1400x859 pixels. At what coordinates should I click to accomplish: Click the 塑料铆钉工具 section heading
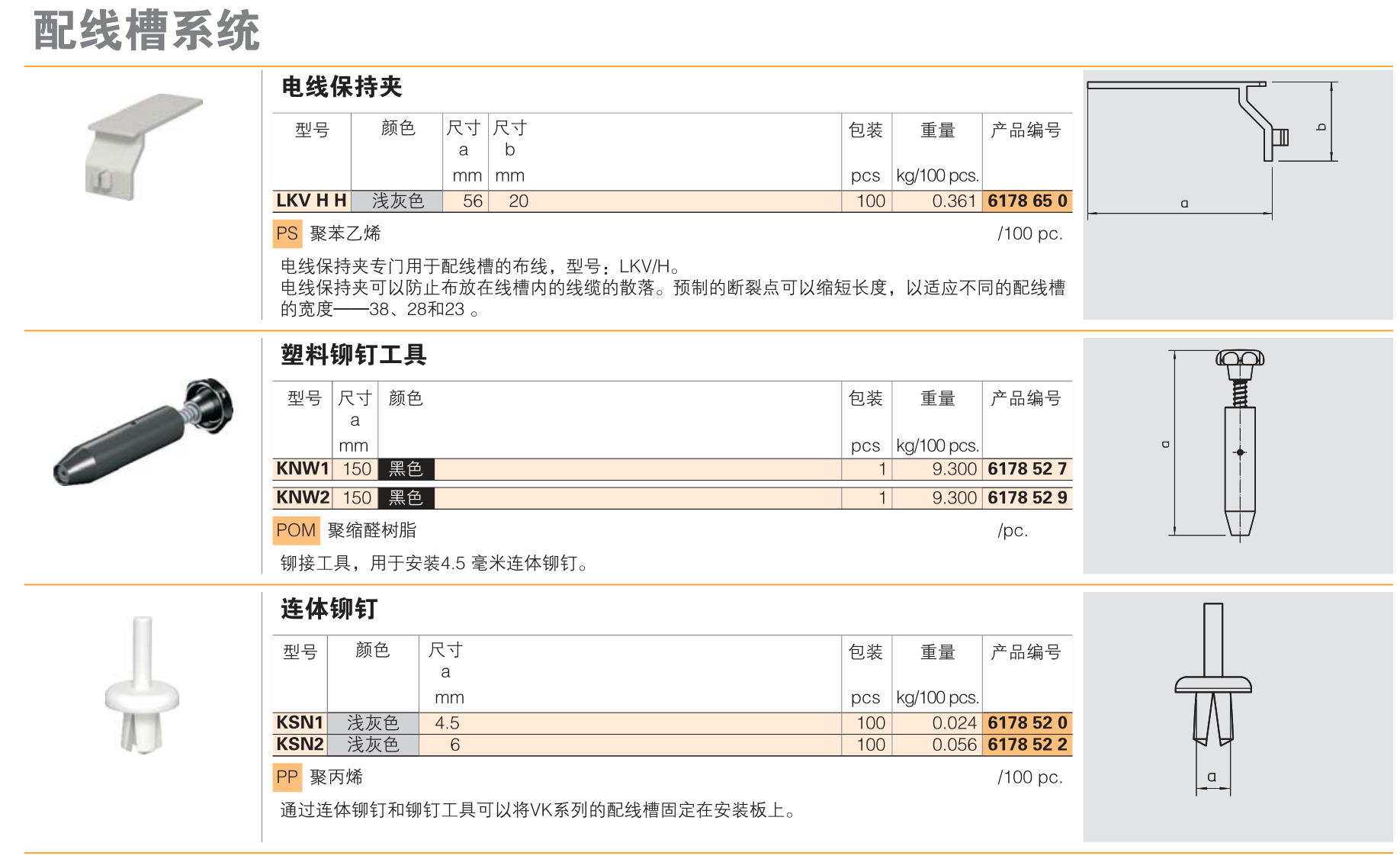click(x=353, y=355)
